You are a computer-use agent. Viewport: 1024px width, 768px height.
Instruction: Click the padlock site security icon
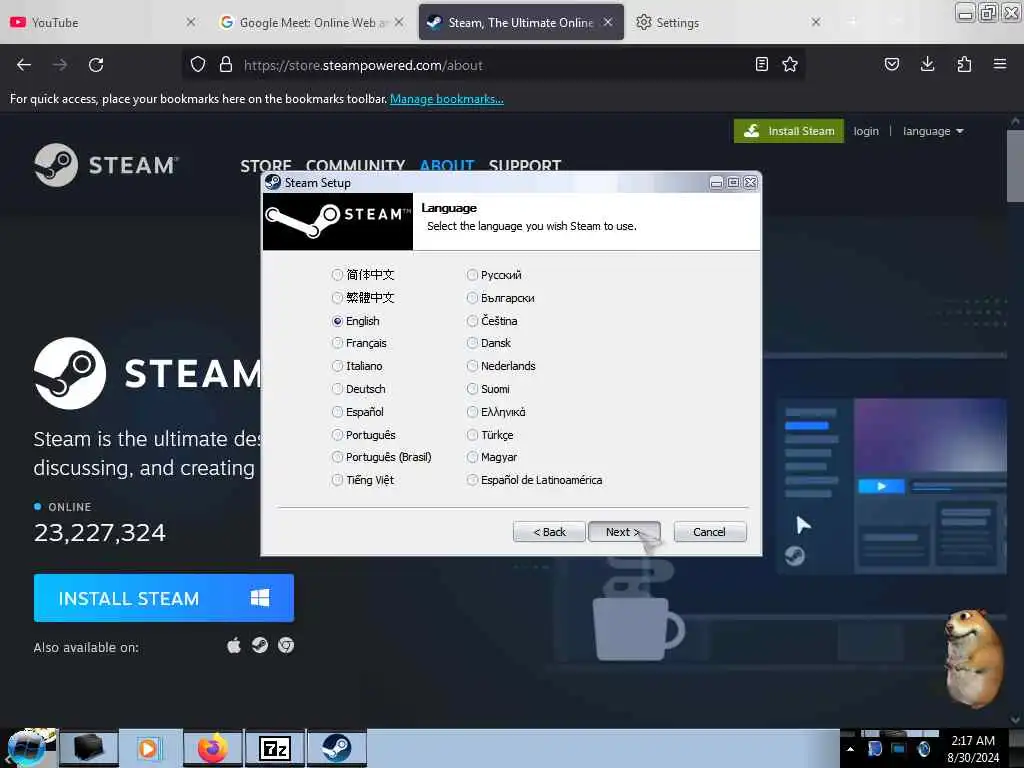(x=226, y=65)
